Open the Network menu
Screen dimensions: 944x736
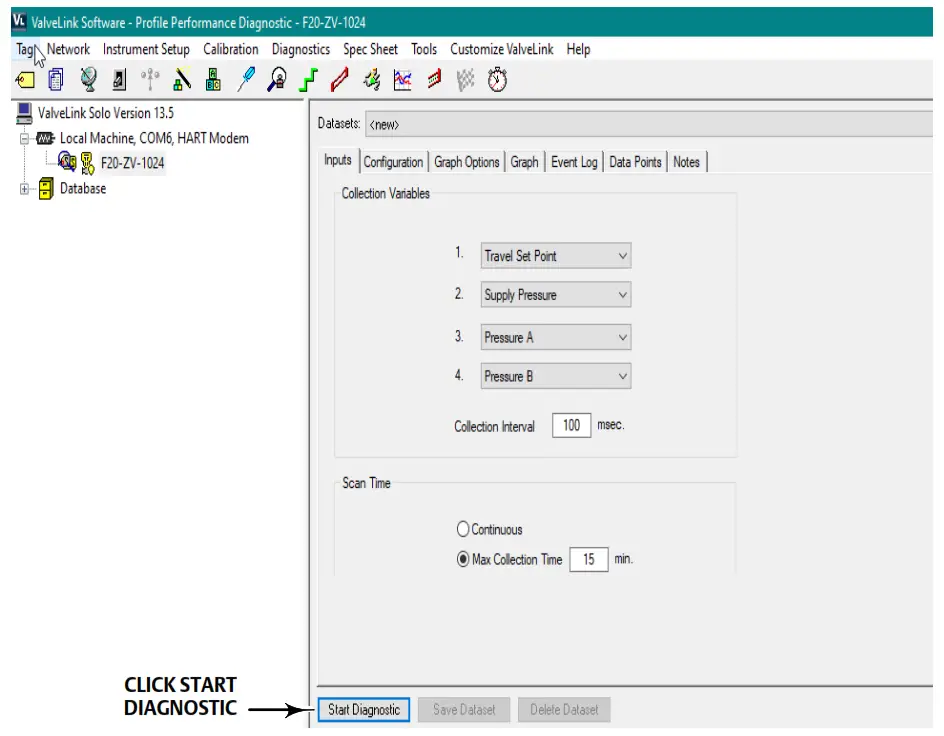click(x=68, y=49)
